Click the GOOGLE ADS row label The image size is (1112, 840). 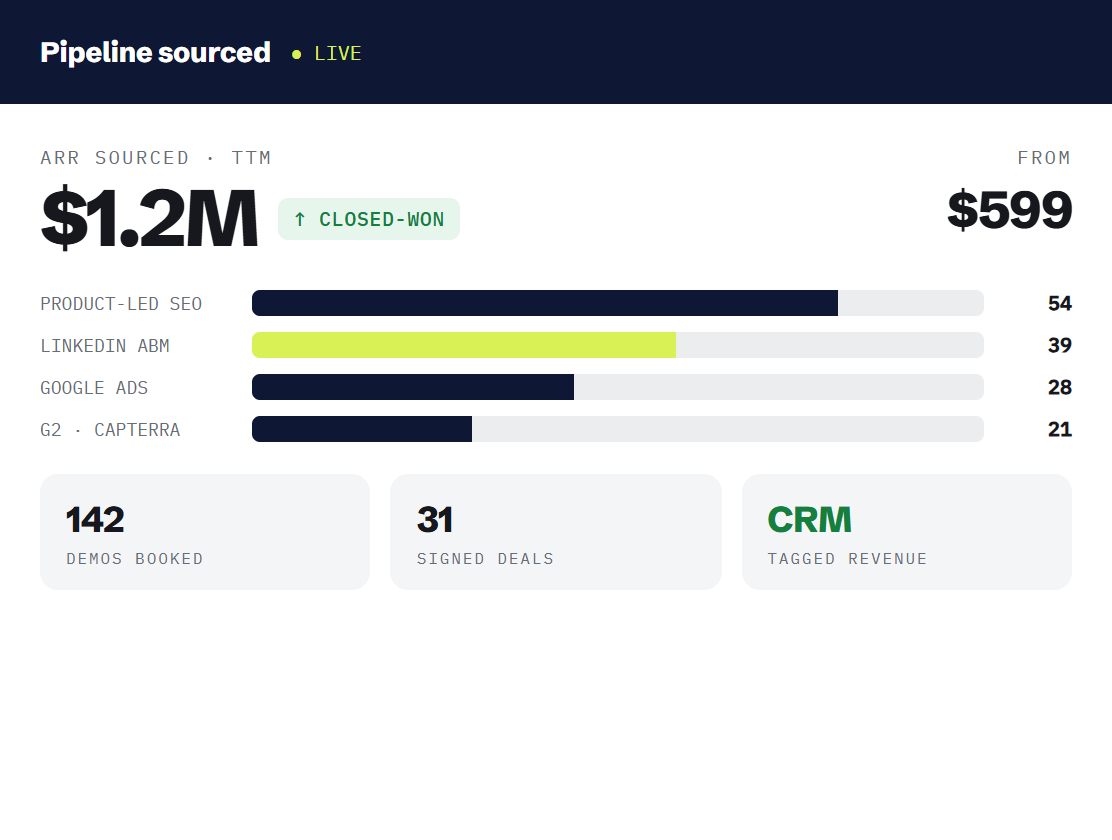point(94,387)
